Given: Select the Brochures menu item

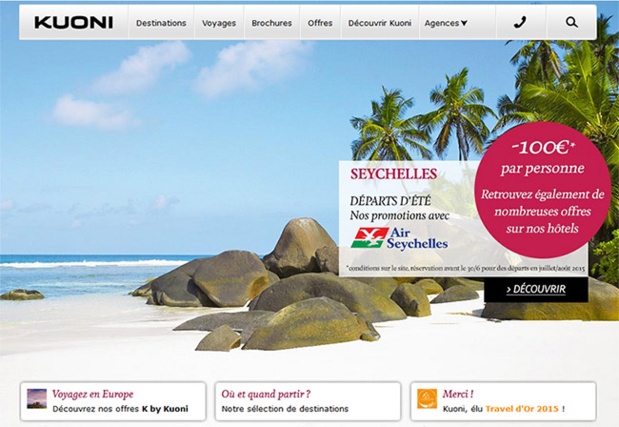Looking at the screenshot, I should 272,23.
